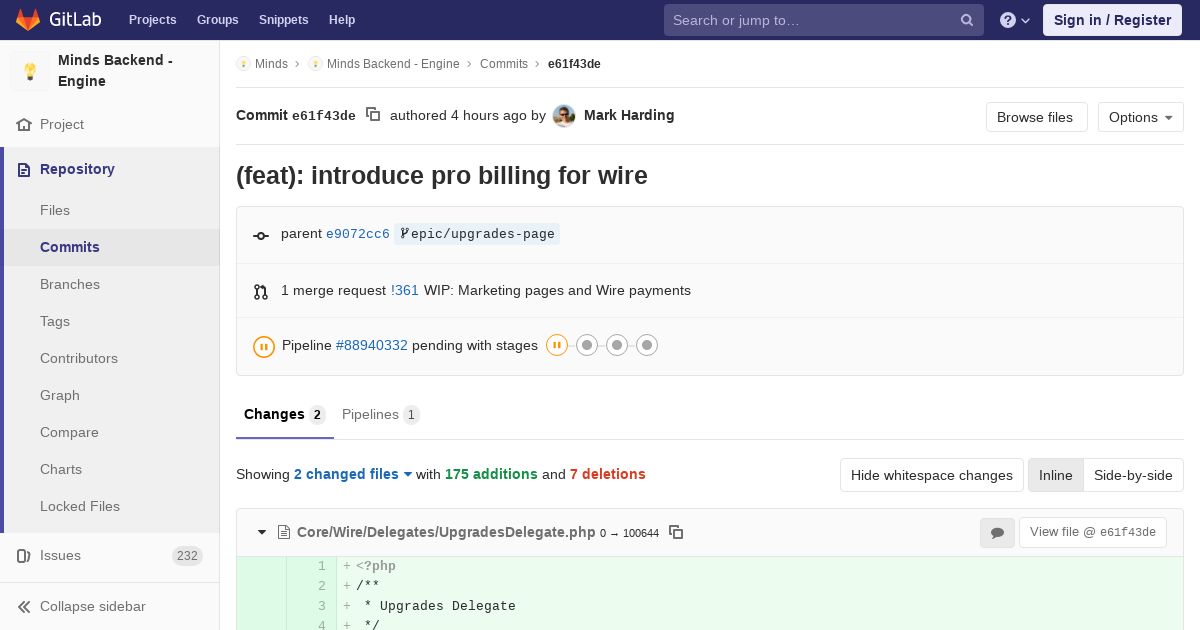1200x630 pixels.
Task: Switch diff to Side-by-side view
Action: point(1133,475)
